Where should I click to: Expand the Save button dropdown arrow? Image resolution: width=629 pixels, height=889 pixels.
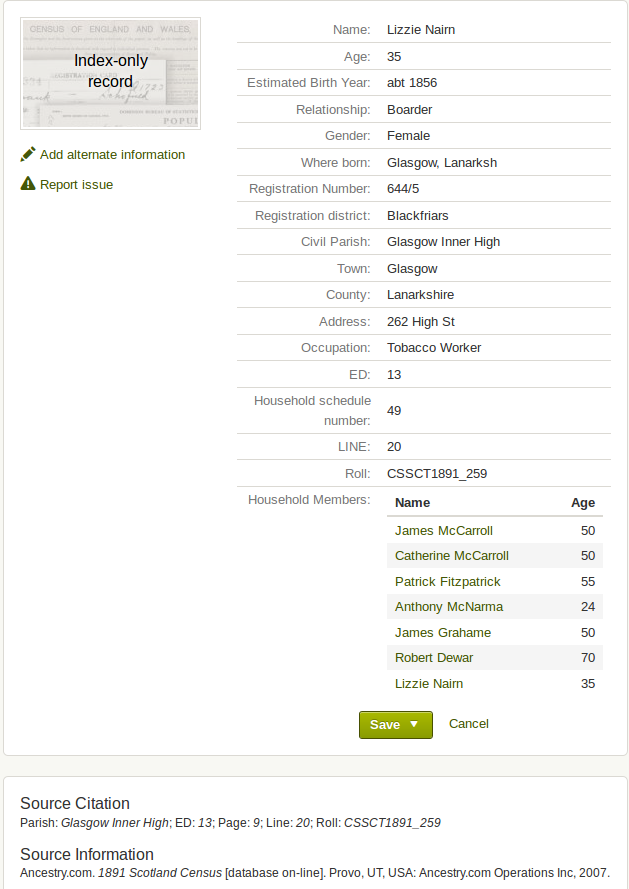414,724
